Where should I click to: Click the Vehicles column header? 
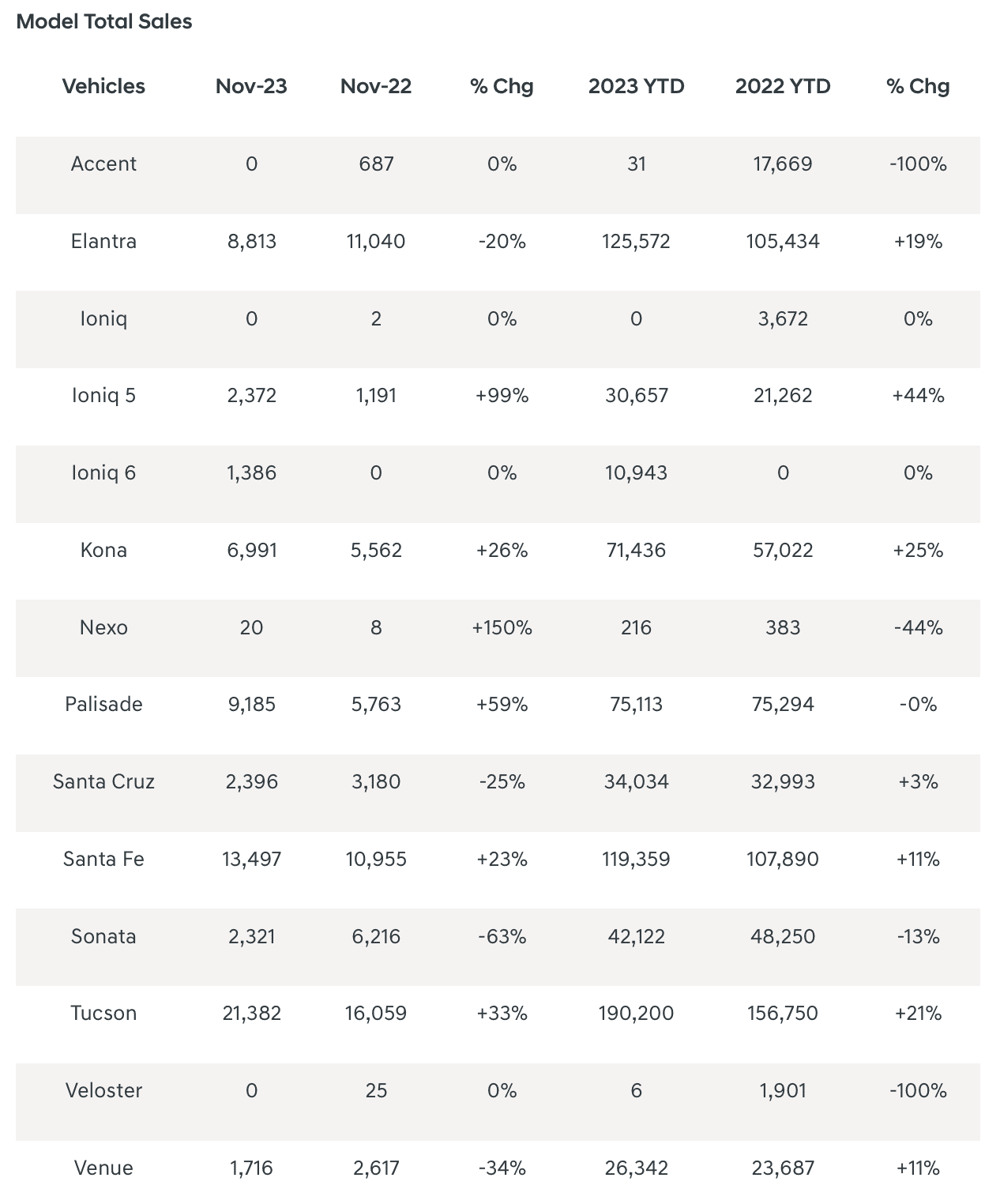tap(103, 86)
